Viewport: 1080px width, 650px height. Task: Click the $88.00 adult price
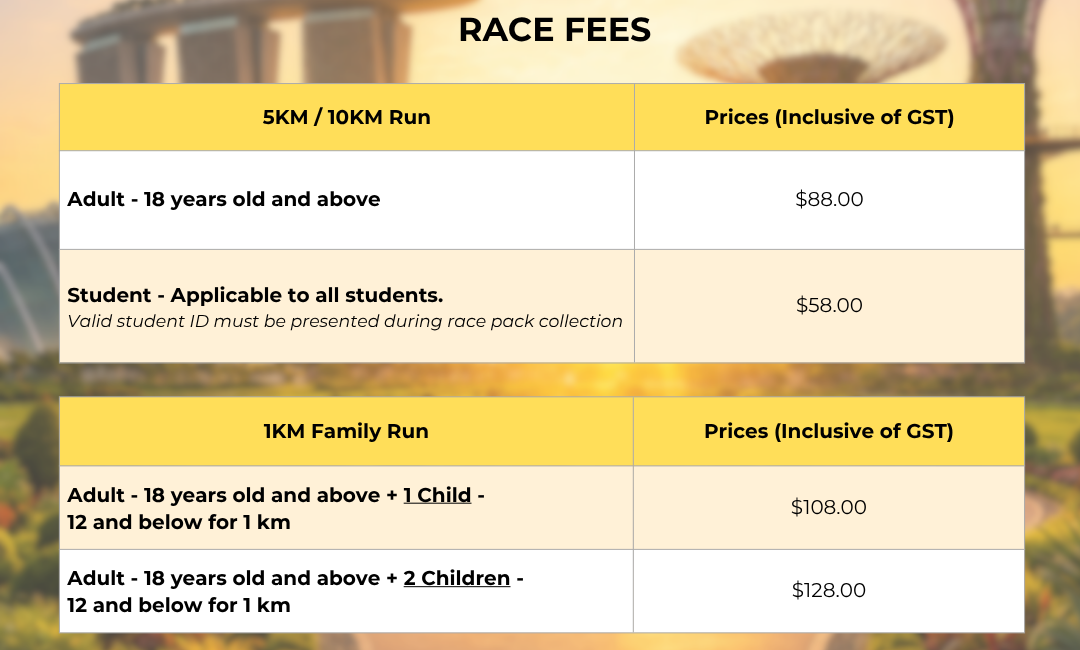click(829, 199)
